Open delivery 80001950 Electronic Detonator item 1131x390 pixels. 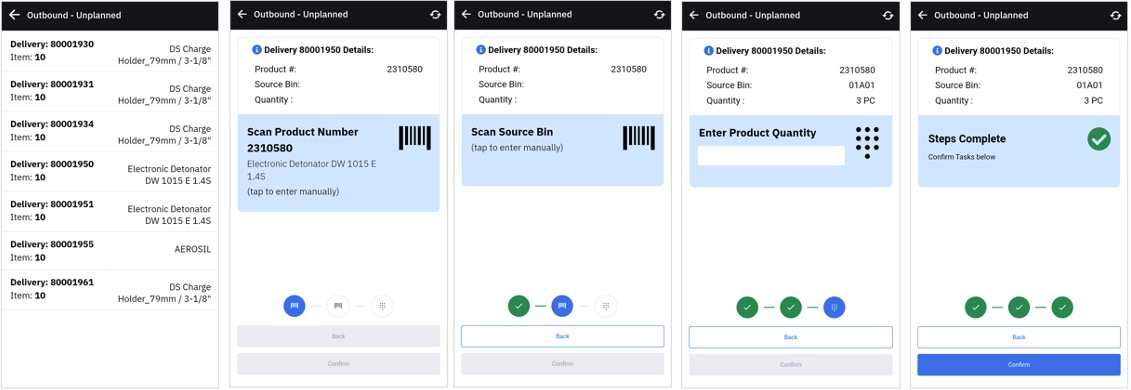click(x=110, y=171)
